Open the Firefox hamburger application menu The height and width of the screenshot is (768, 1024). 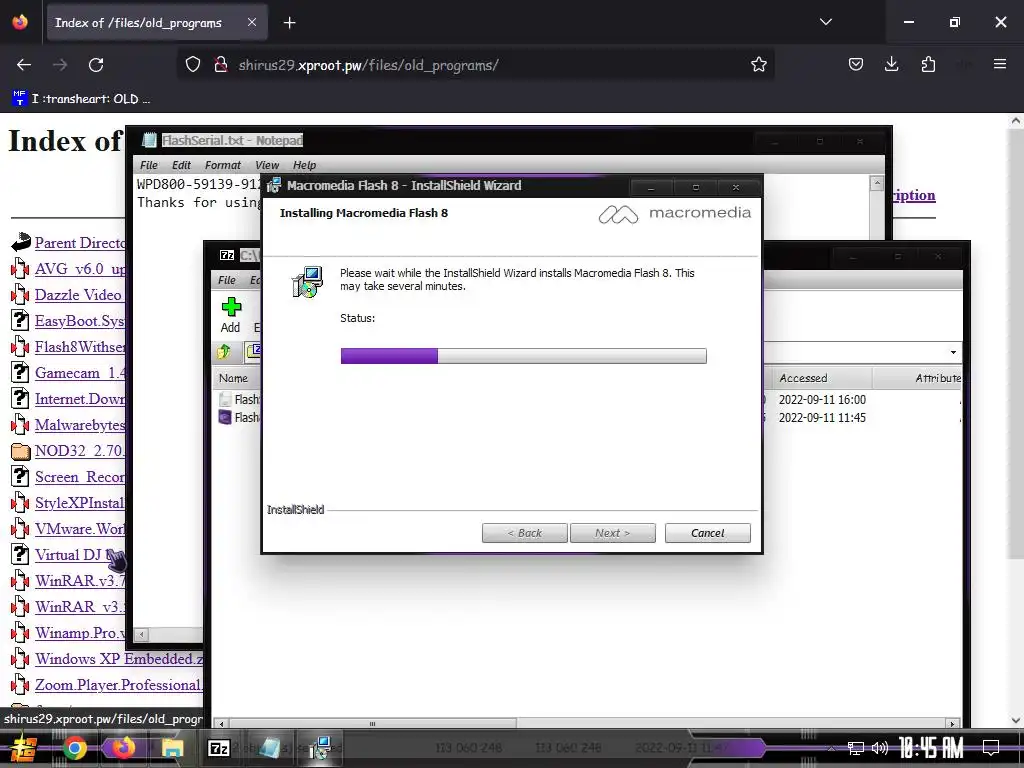[999, 64]
